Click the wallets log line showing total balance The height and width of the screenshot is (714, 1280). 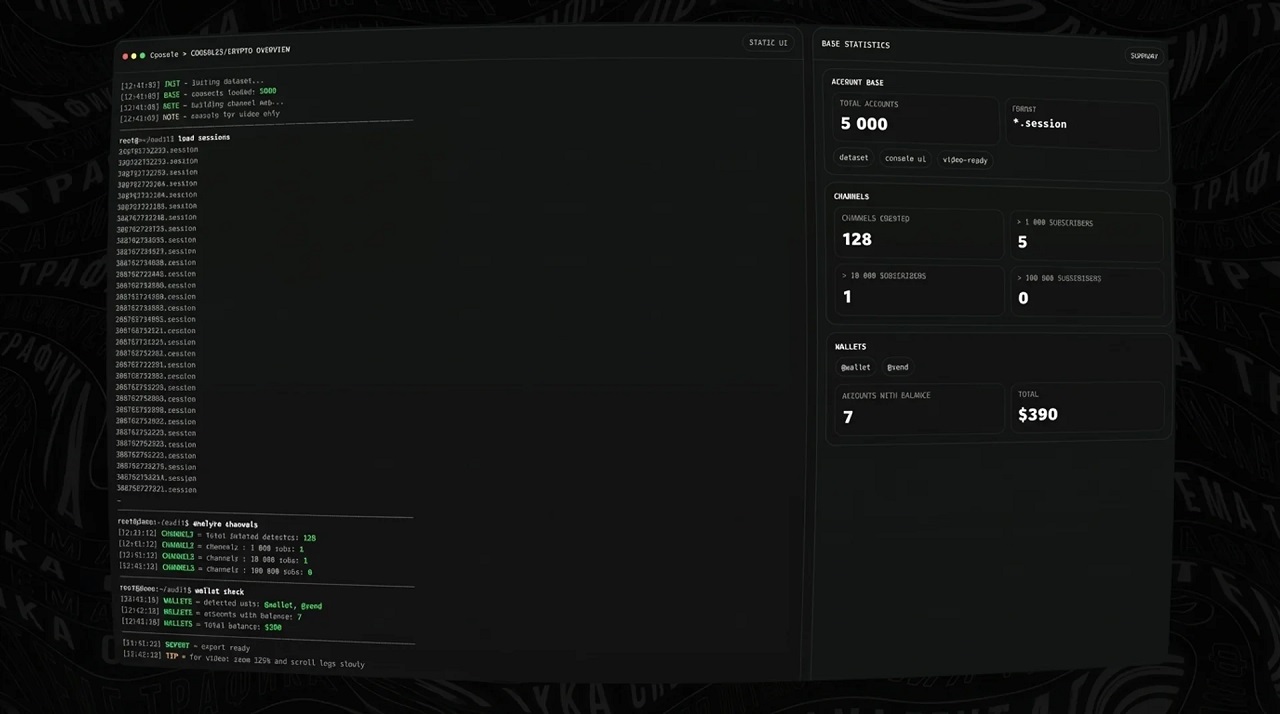point(201,625)
